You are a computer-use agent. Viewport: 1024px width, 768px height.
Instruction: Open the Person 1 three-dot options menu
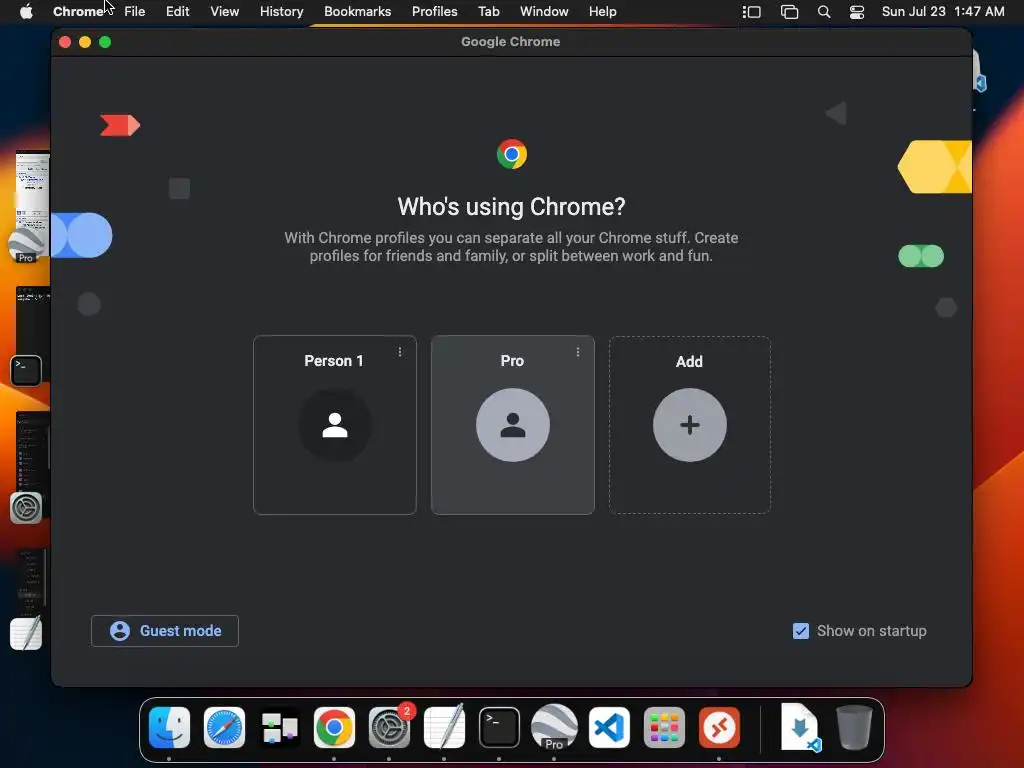(x=400, y=352)
